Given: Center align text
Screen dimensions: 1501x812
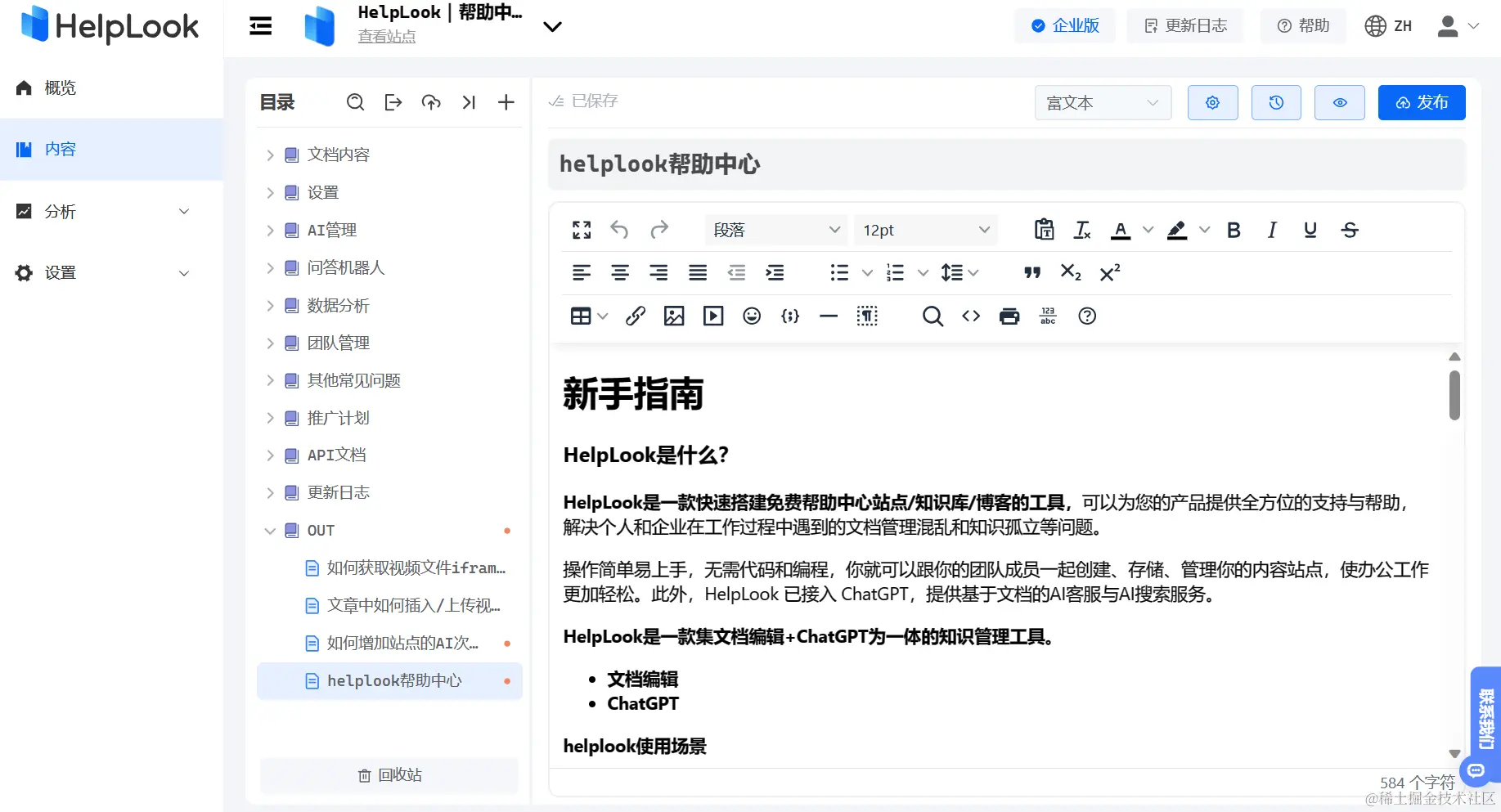Looking at the screenshot, I should 620,273.
